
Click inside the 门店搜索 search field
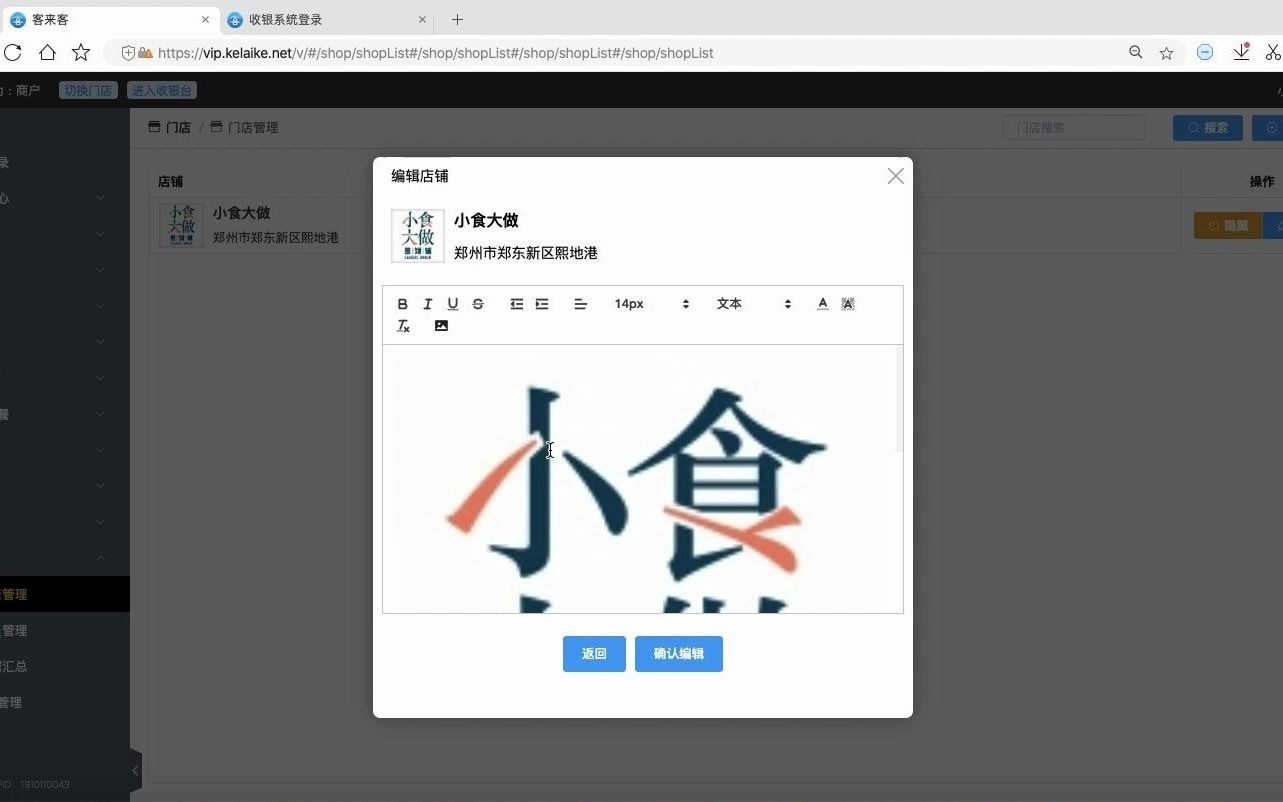(1073, 127)
